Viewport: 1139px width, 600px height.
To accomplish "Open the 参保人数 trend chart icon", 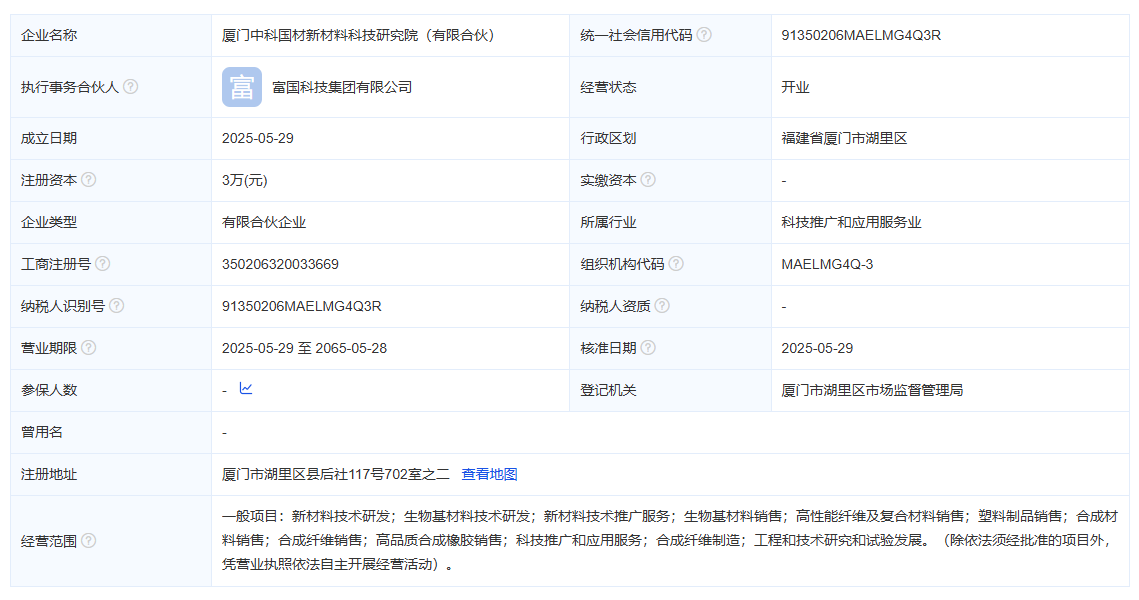I will (246, 389).
